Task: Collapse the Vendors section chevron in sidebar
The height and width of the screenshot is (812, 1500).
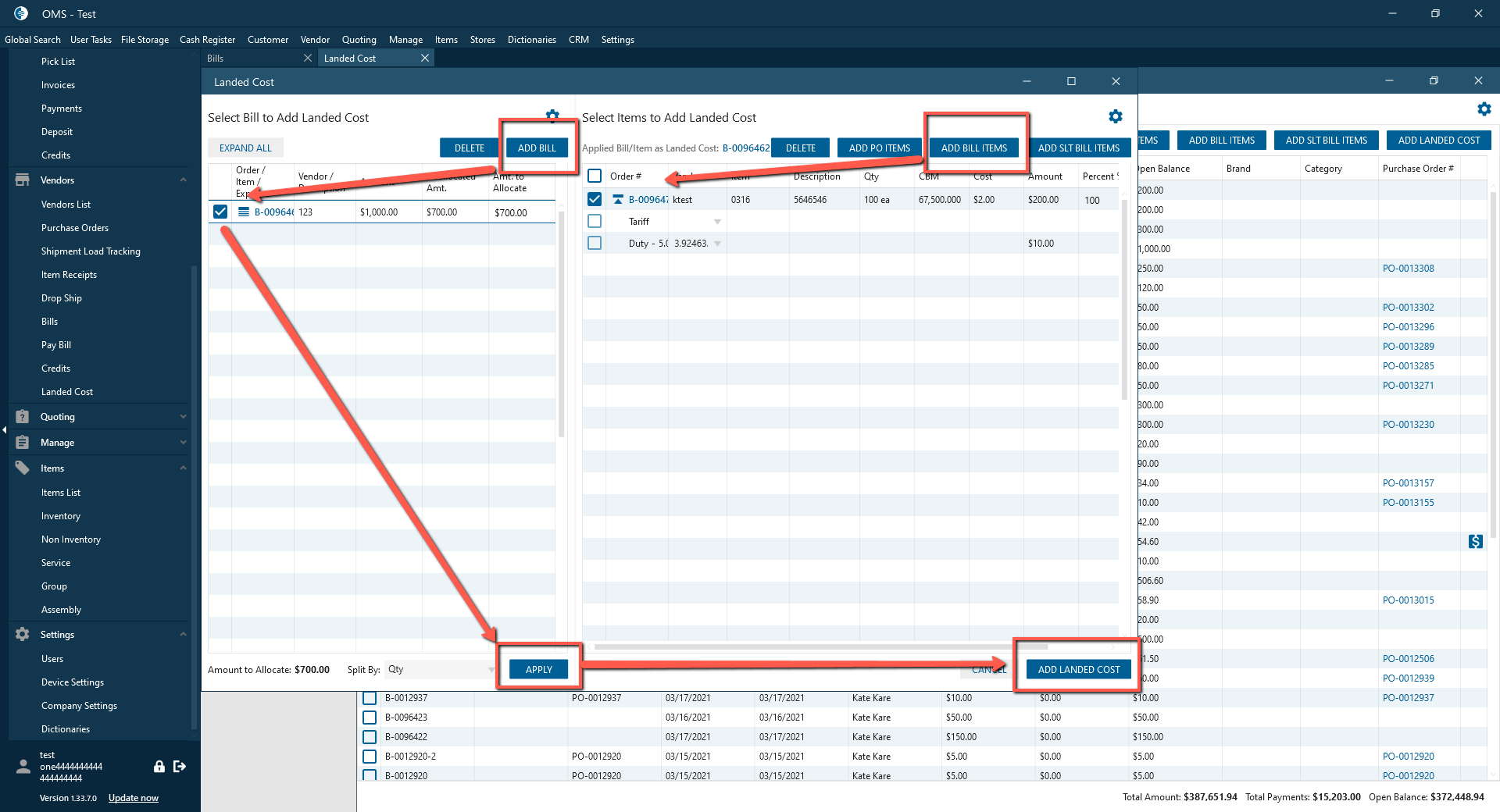Action: point(183,180)
